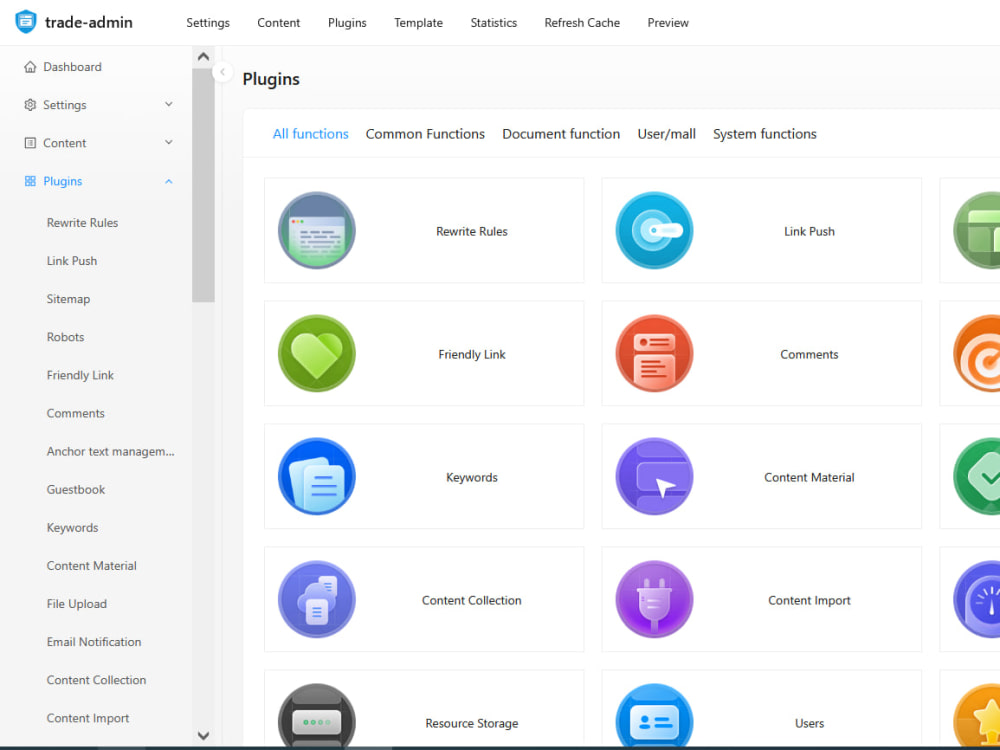The image size is (1000, 750).
Task: Open the green layout plugin icon in the Link Push row
Action: pos(977,231)
